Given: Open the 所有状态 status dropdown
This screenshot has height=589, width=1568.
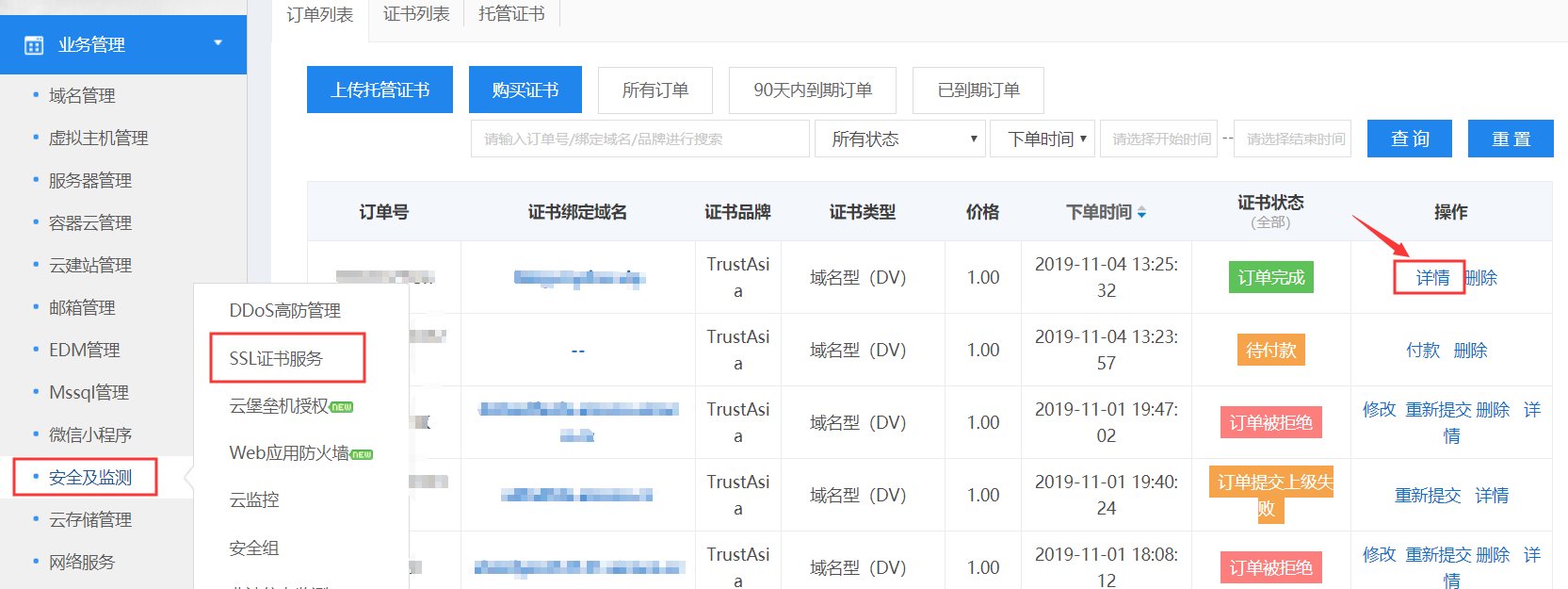Looking at the screenshot, I should click(x=902, y=139).
